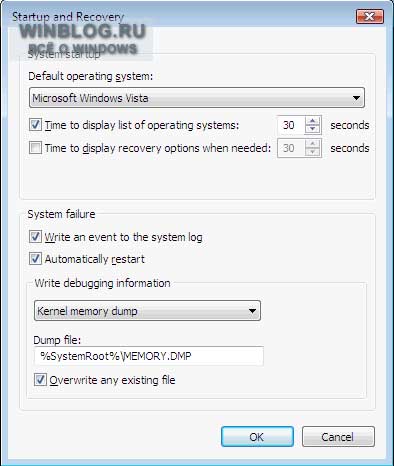Image resolution: width=394 pixels, height=466 pixels.
Task: Click the recovery options seconds value field
Action: pos(291,148)
